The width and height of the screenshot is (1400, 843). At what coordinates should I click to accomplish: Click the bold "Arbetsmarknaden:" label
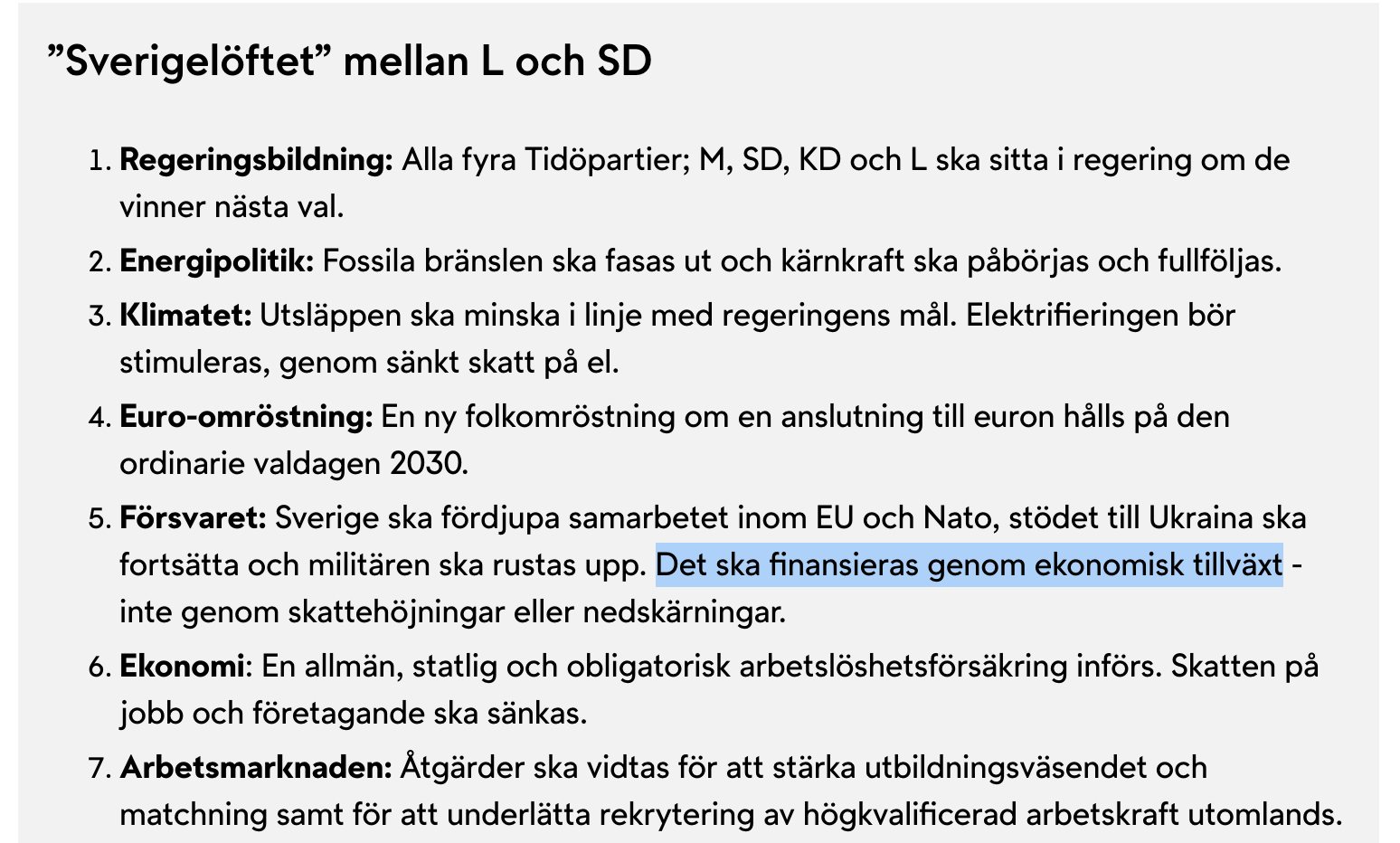256,768
